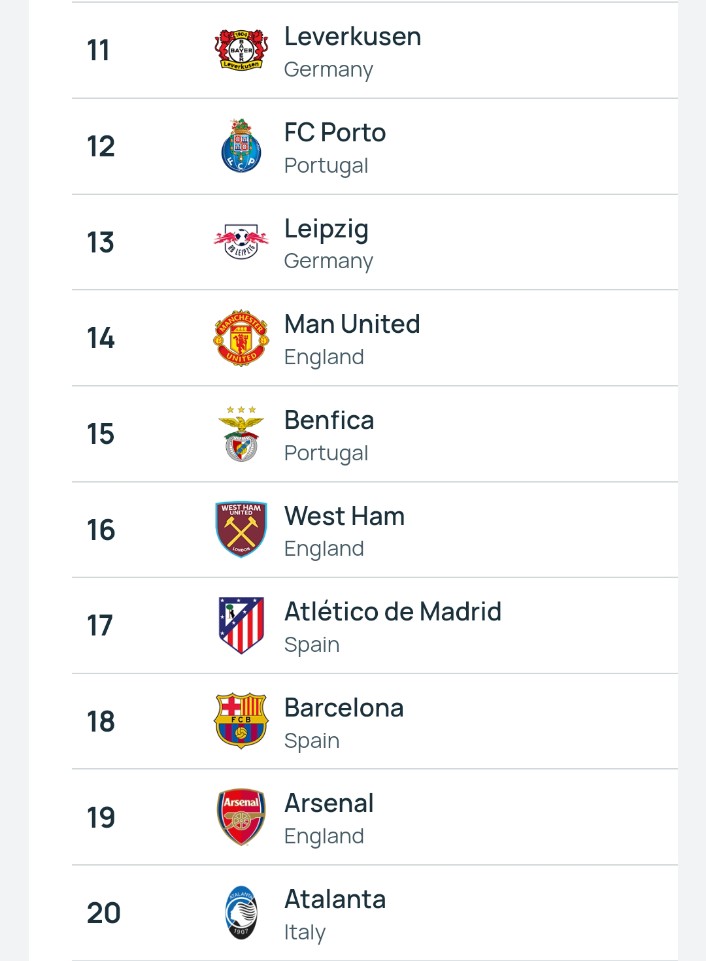Click England label under Arsenal
The image size is (706, 961).
point(324,836)
